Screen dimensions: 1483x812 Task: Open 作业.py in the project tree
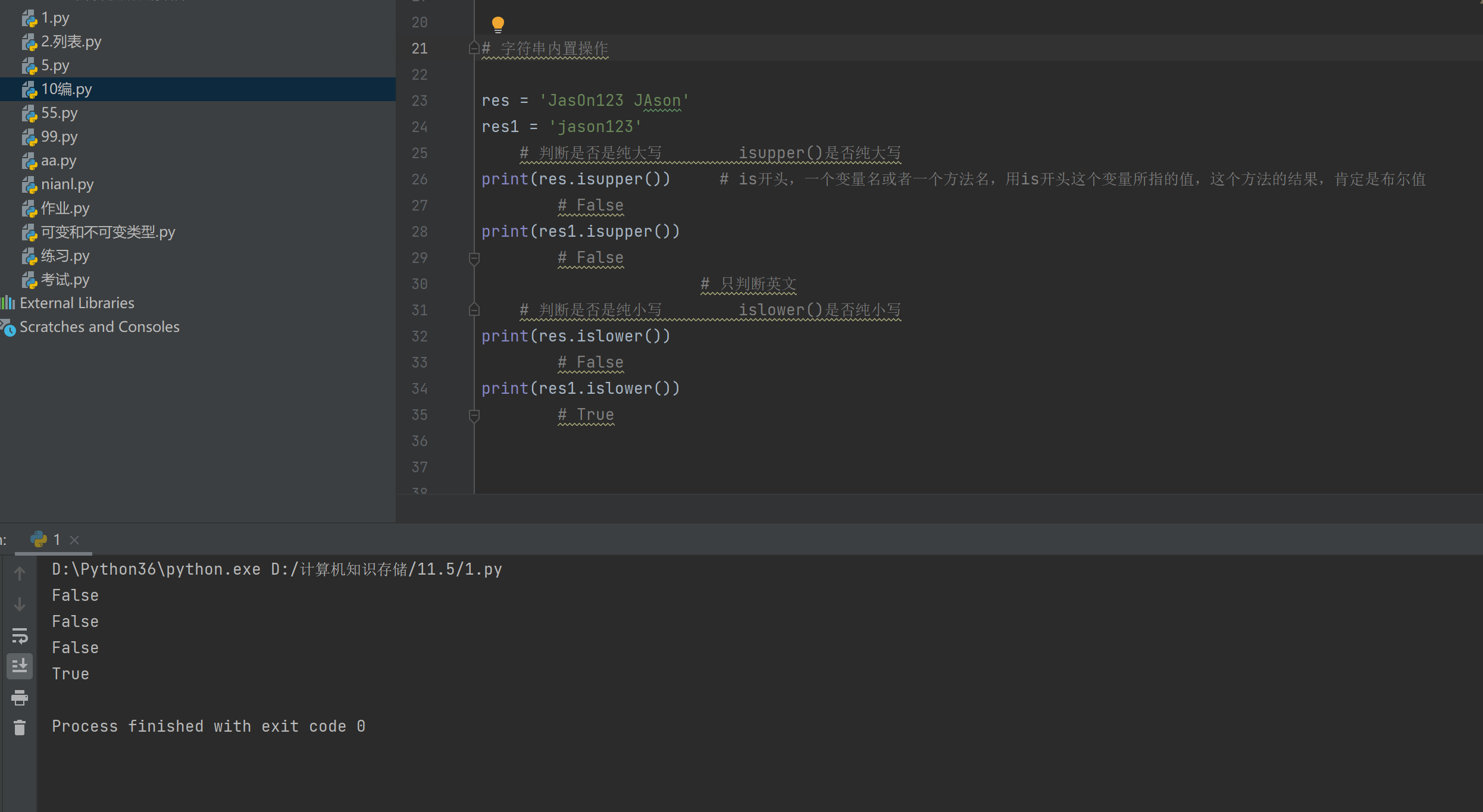click(65, 208)
